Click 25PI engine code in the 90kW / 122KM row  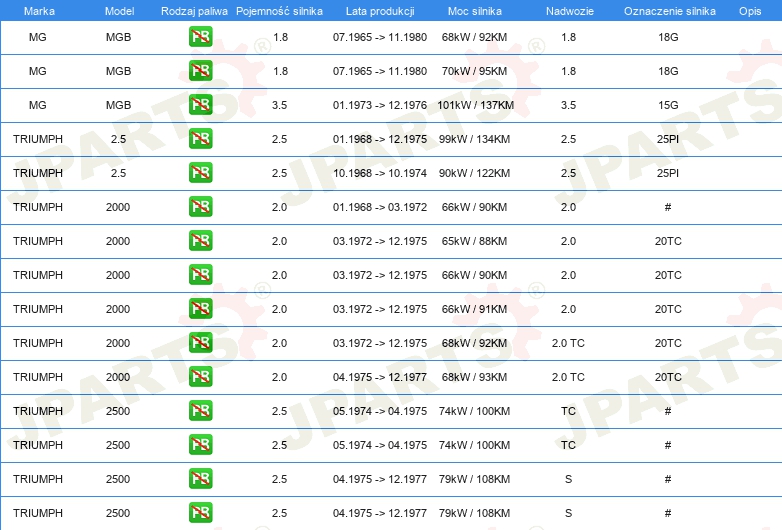coord(668,173)
